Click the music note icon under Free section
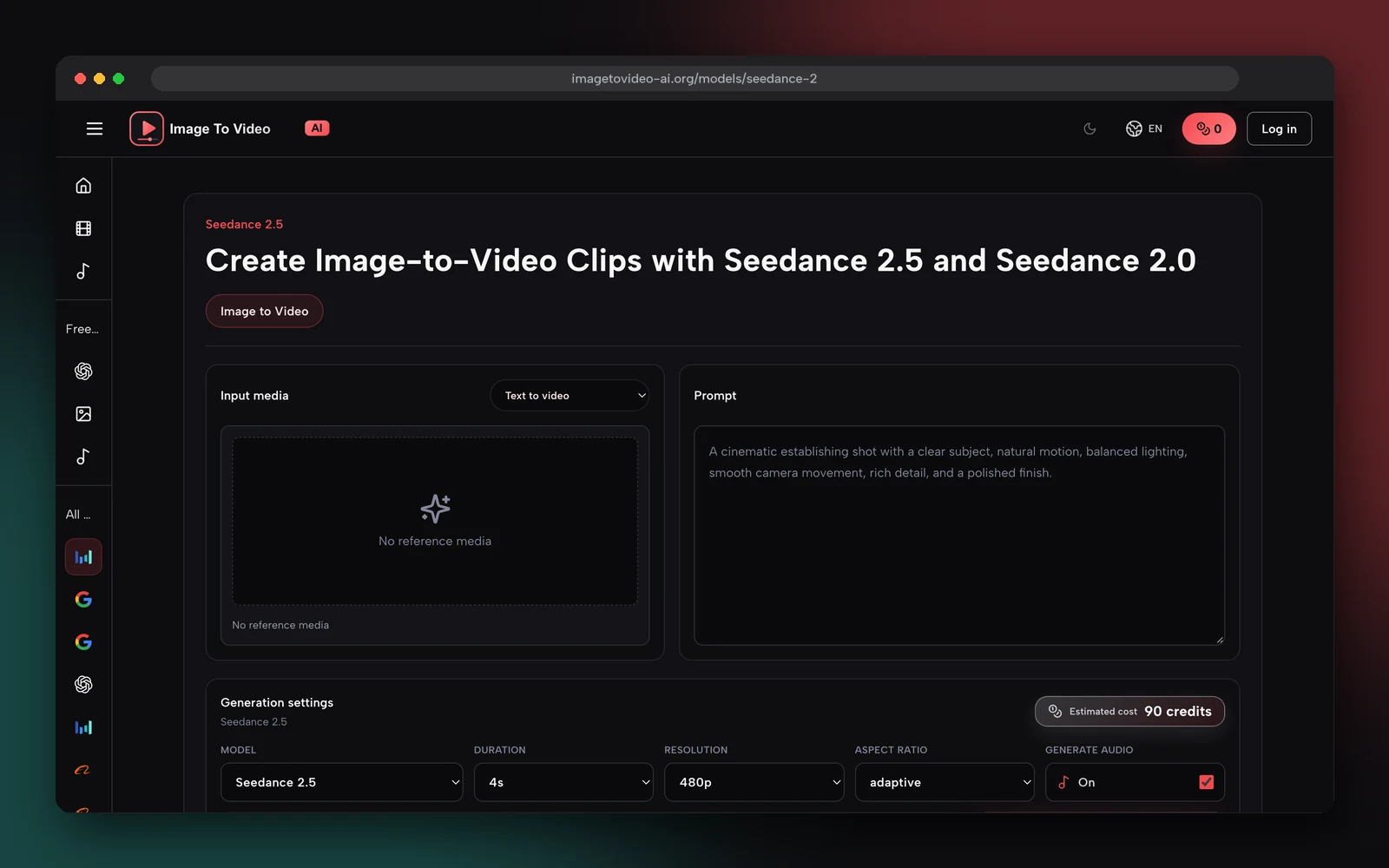Screen dimensions: 1389x868 pos(83,457)
